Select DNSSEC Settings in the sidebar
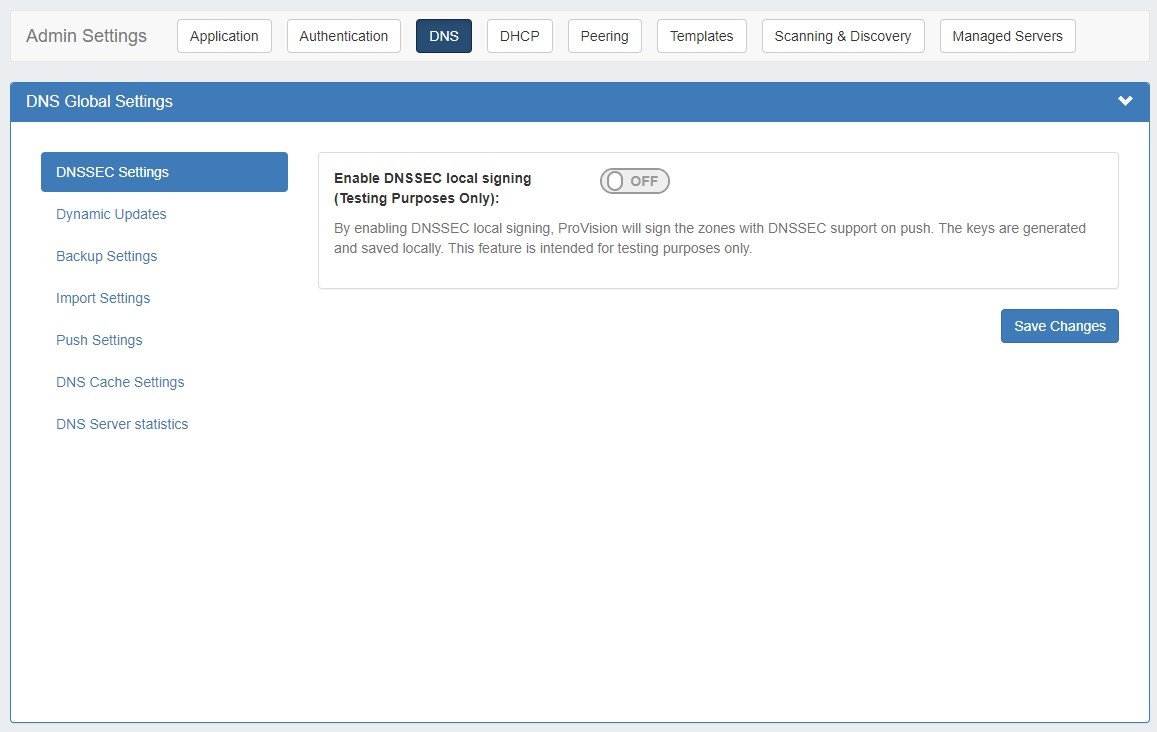 (164, 172)
